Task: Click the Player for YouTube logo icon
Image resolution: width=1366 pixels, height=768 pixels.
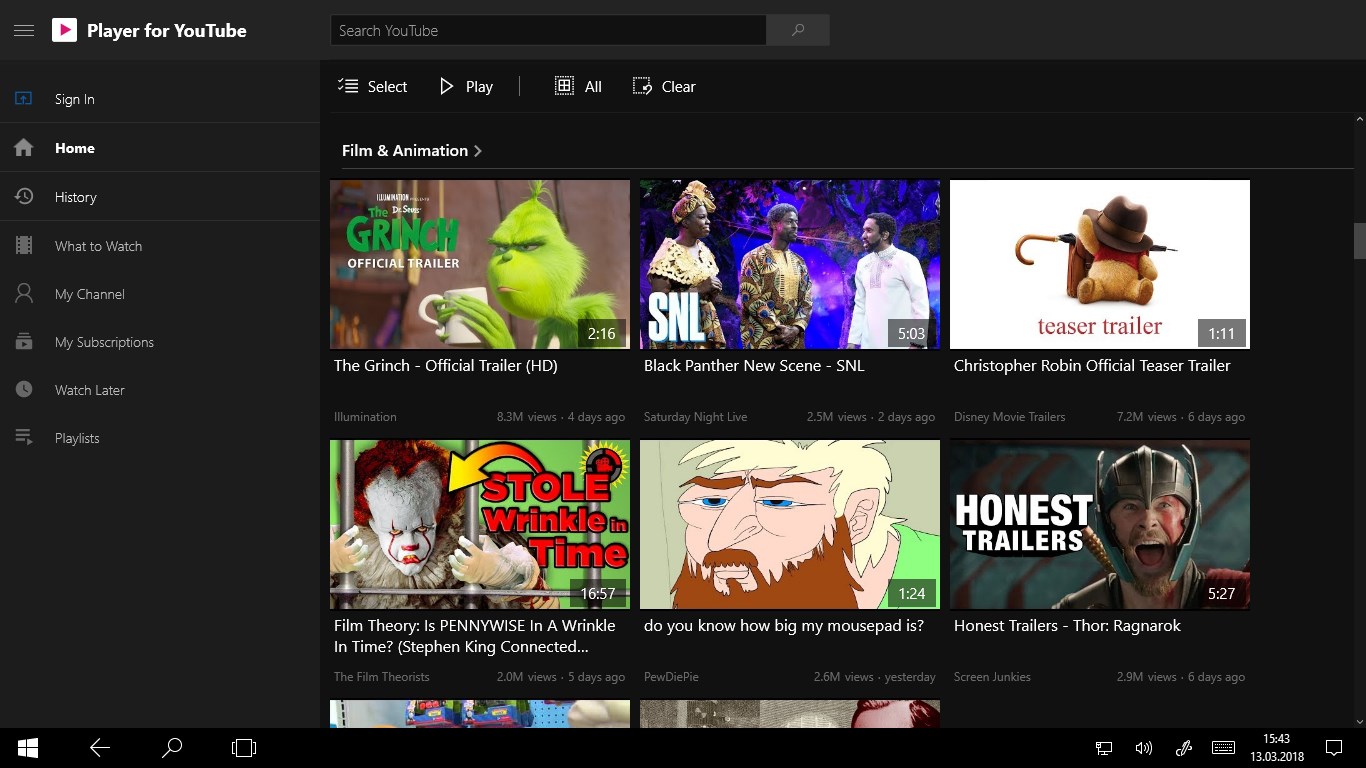Action: tap(64, 30)
